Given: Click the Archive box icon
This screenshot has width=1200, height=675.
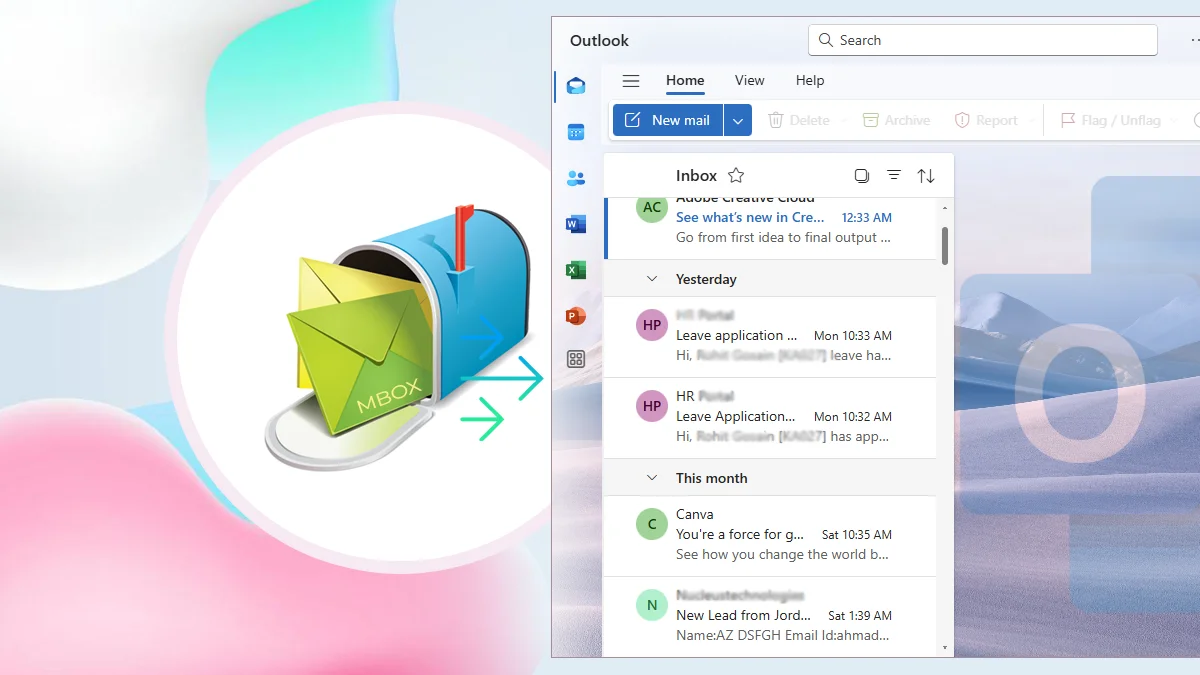Looking at the screenshot, I should 871,120.
